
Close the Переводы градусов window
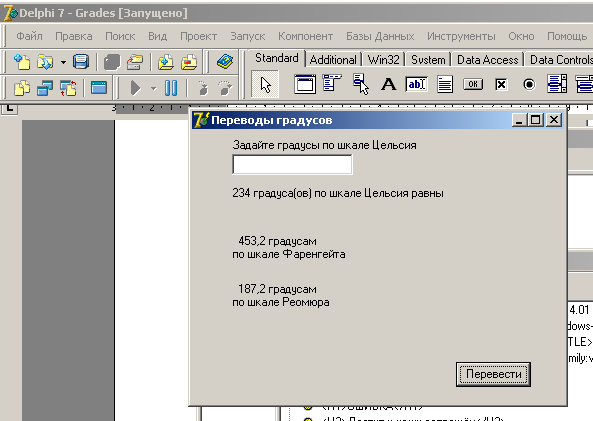[554, 120]
